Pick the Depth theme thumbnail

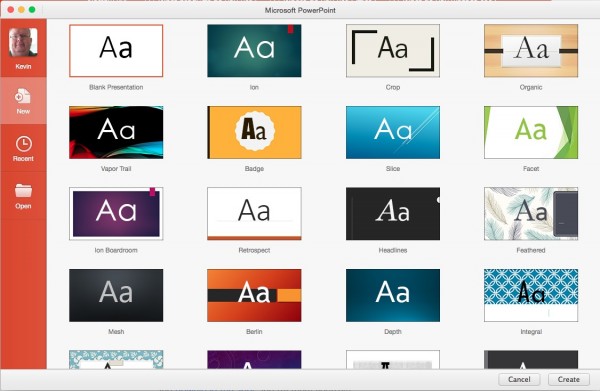coord(393,295)
